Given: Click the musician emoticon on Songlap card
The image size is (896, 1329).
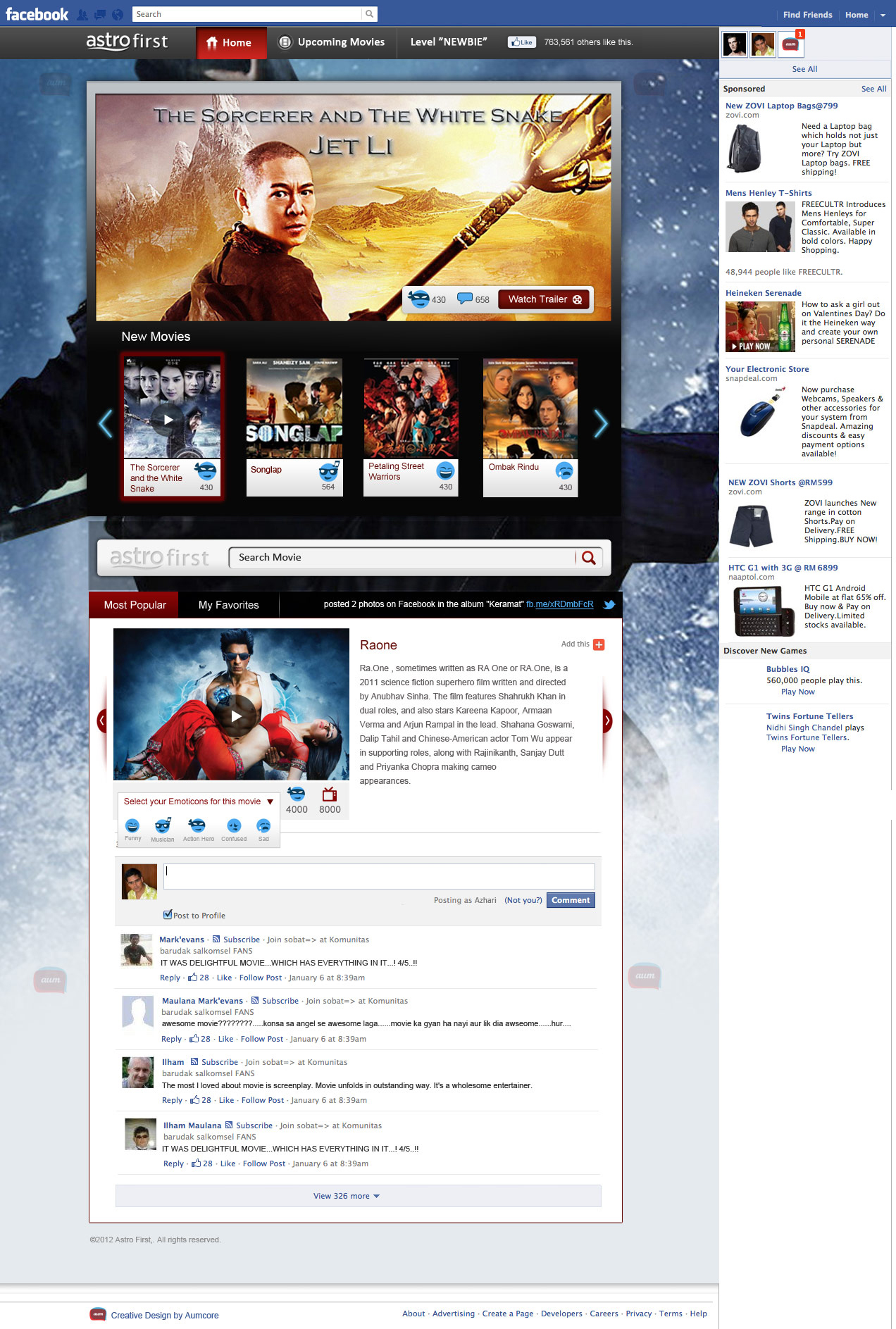Looking at the screenshot, I should [329, 470].
